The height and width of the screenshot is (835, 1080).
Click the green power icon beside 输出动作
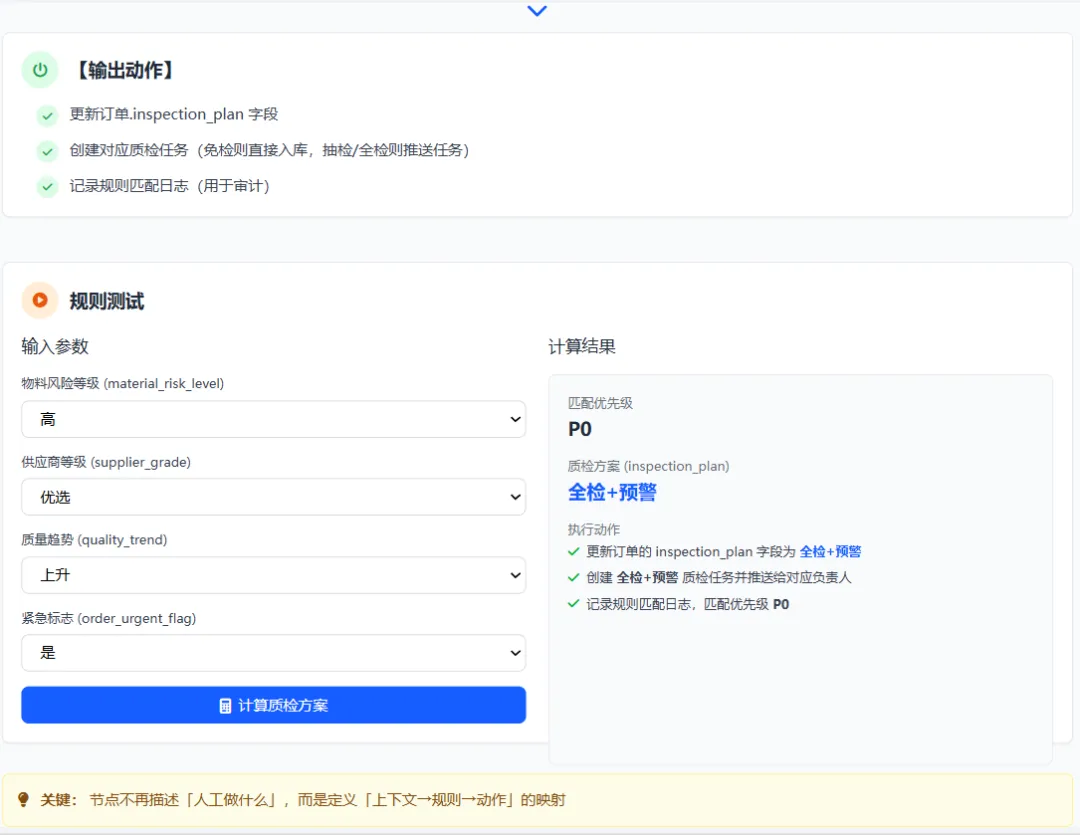[x=40, y=70]
